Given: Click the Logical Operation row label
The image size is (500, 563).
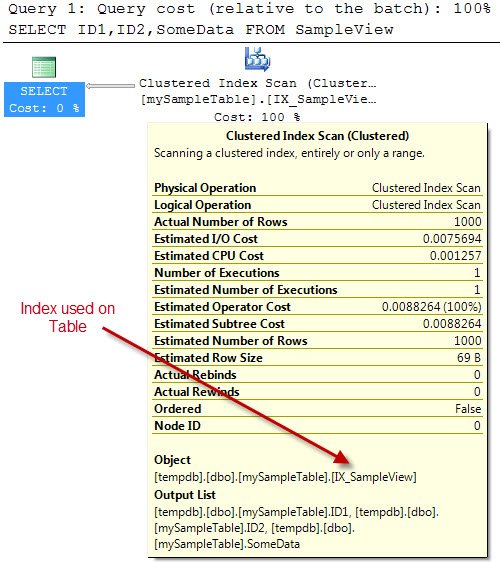Looking at the screenshot, I should [x=202, y=205].
